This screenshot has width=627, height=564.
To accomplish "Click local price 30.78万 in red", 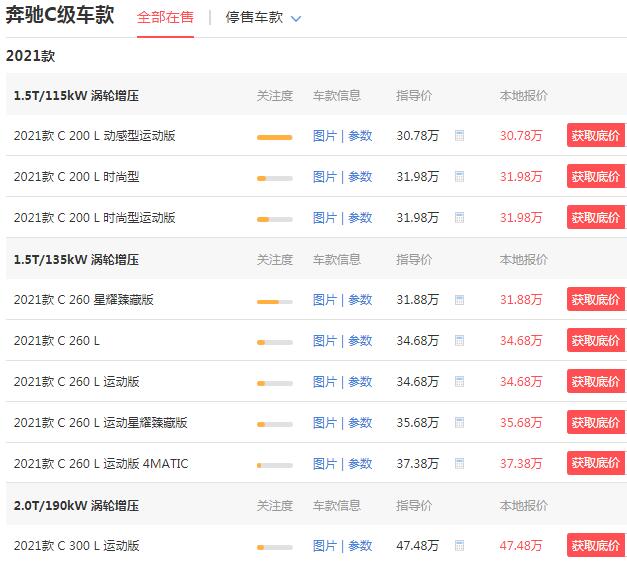I will pyautogui.click(x=521, y=136).
